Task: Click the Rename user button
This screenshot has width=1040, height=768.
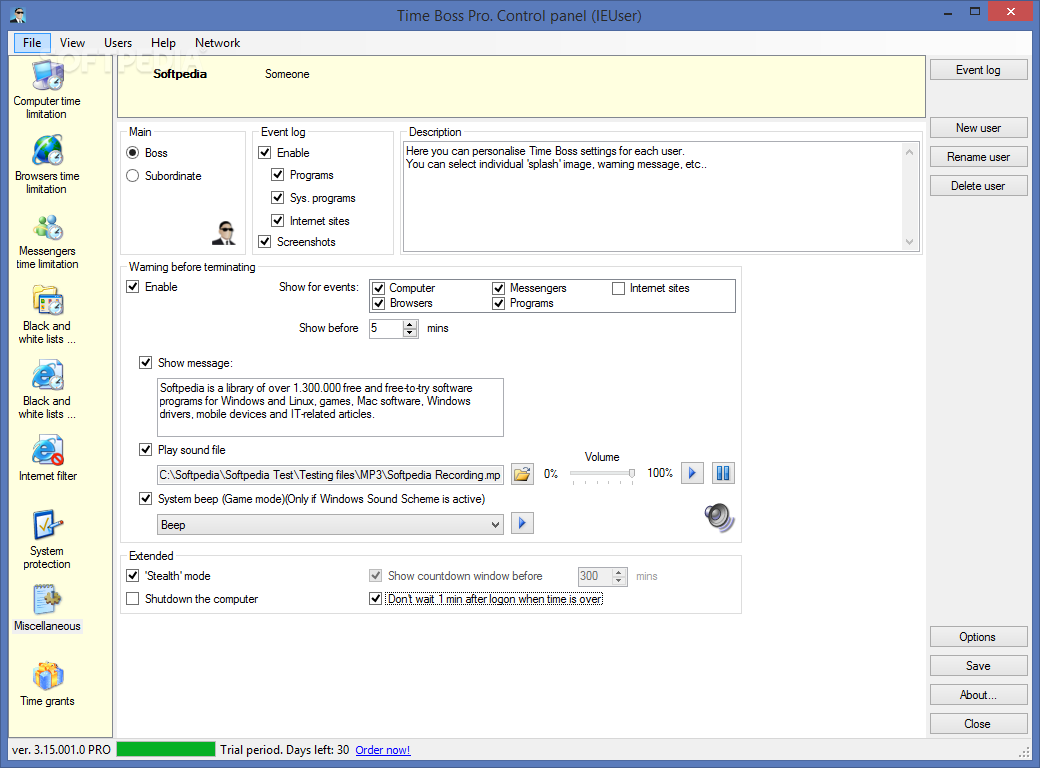Action: pyautogui.click(x=978, y=157)
